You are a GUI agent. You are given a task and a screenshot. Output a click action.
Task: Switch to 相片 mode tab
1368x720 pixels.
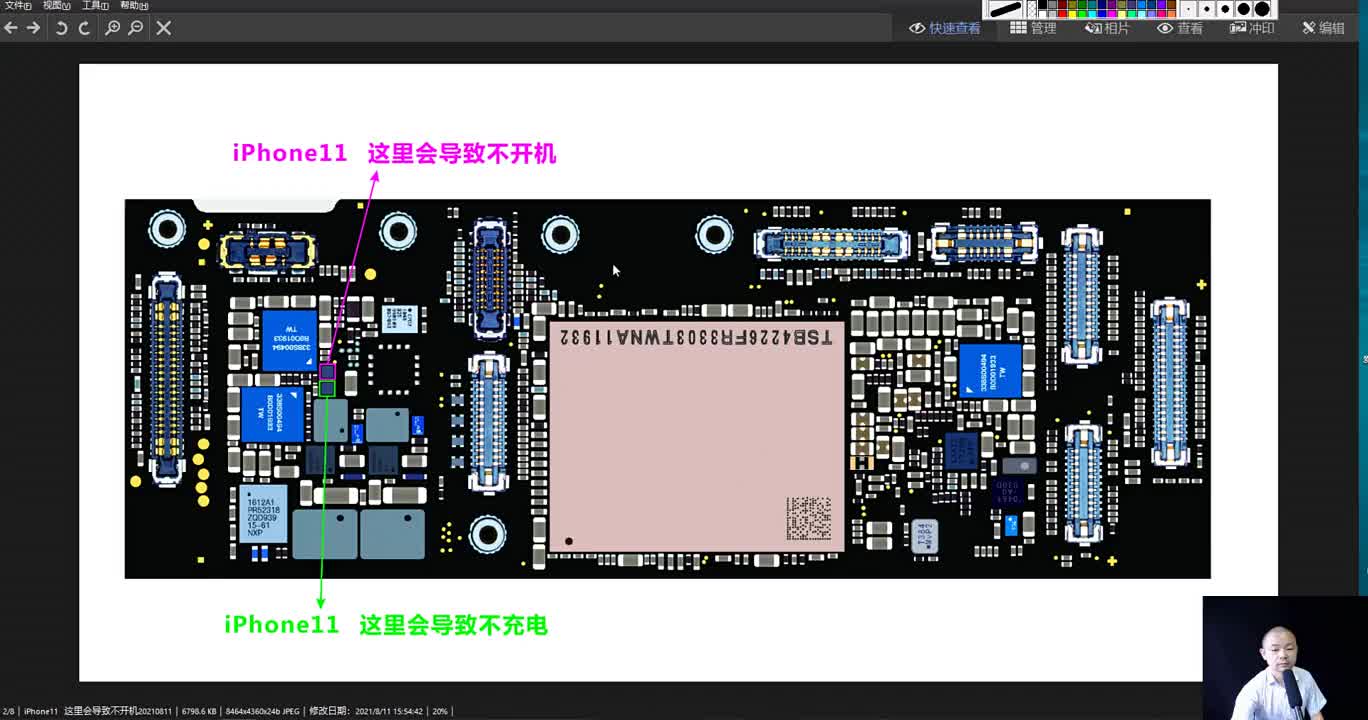[x=1107, y=28]
